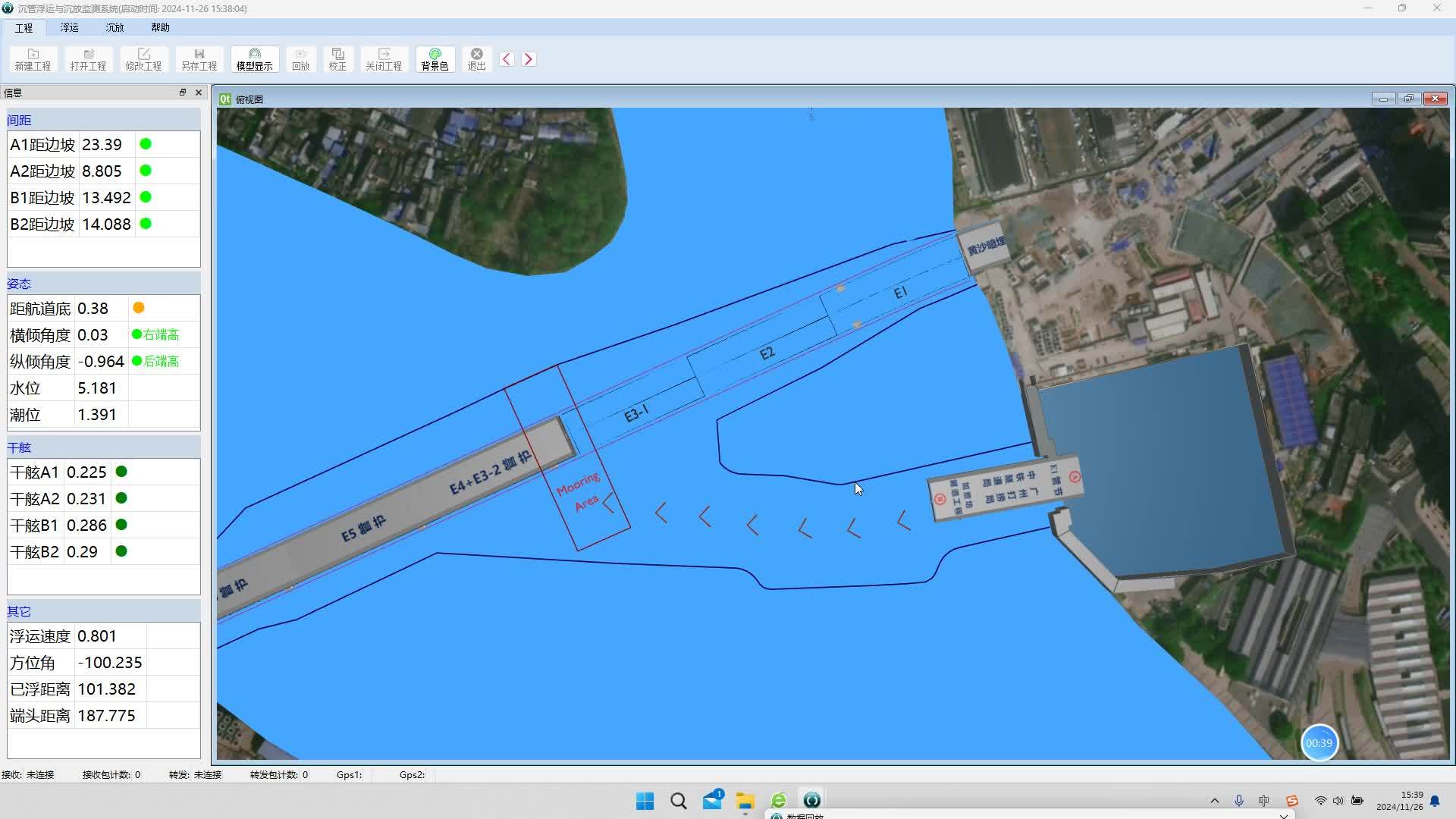Click the 打开工程 toolbar icon
The width and height of the screenshot is (1456, 819).
click(88, 59)
